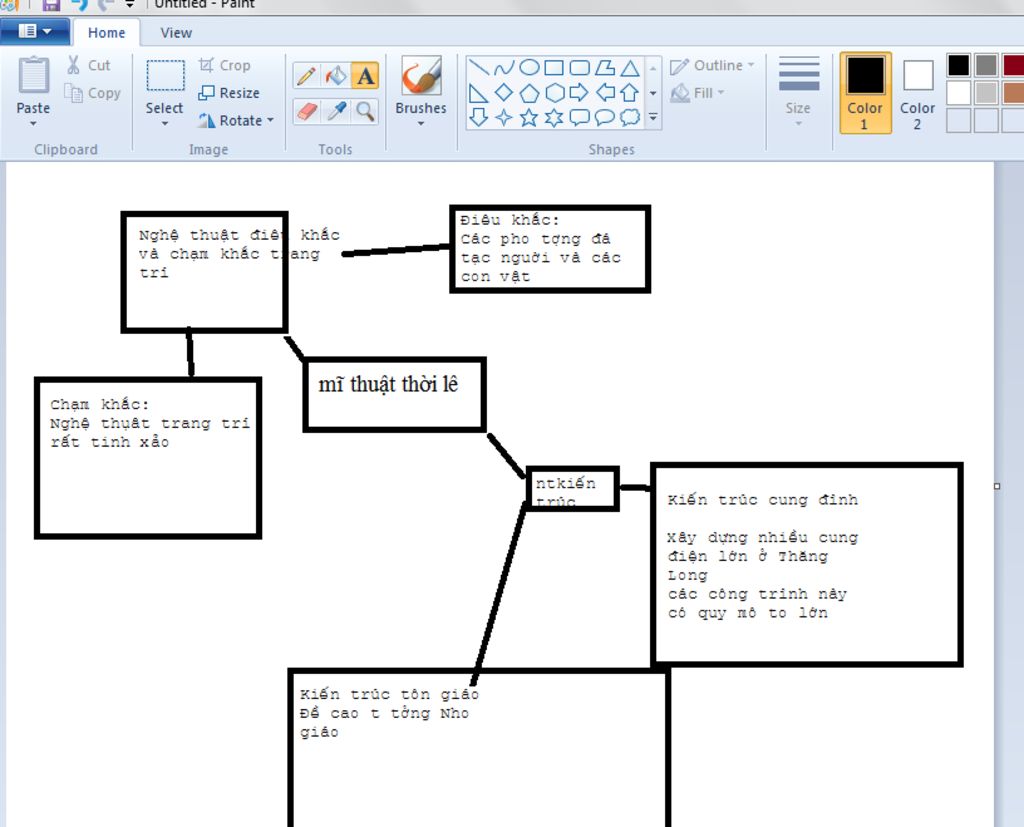The width and height of the screenshot is (1024, 827).
Task: Pick the Right arrow shape
Action: [579, 93]
